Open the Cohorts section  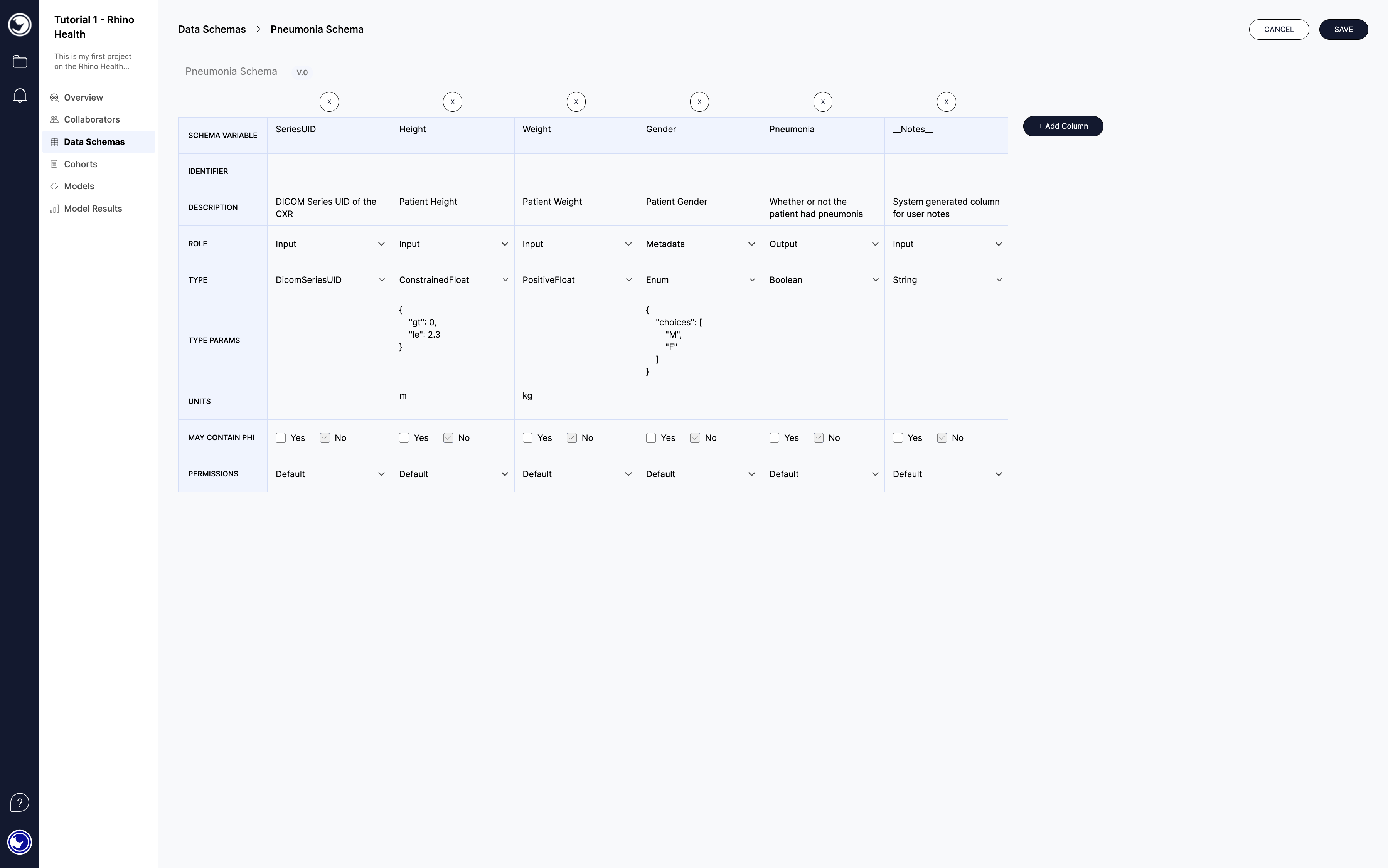[x=99, y=164]
